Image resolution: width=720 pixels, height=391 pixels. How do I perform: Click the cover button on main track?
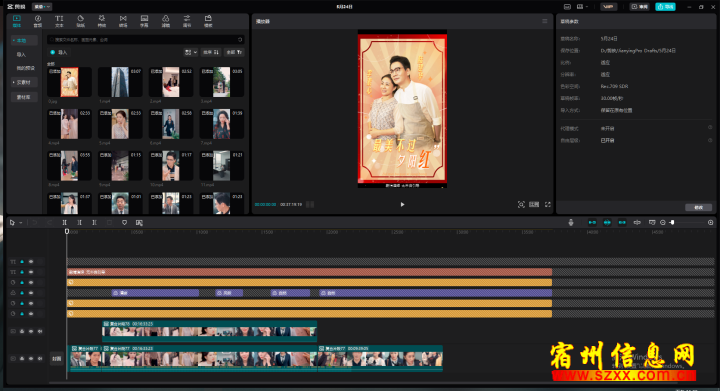pos(56,359)
